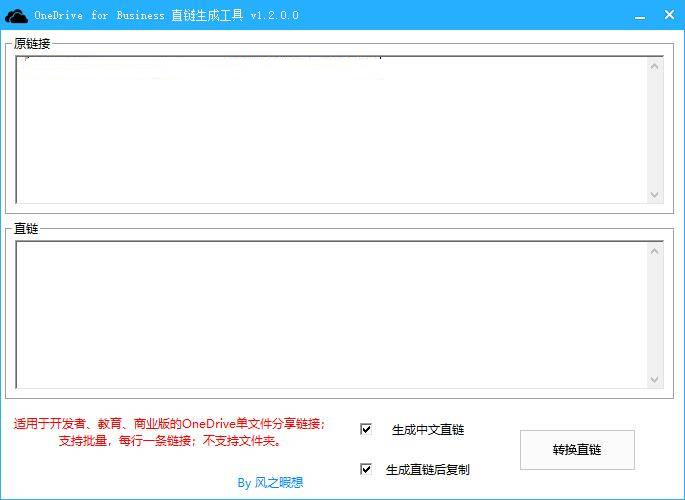Click inside the 直链 output text area

click(331, 314)
